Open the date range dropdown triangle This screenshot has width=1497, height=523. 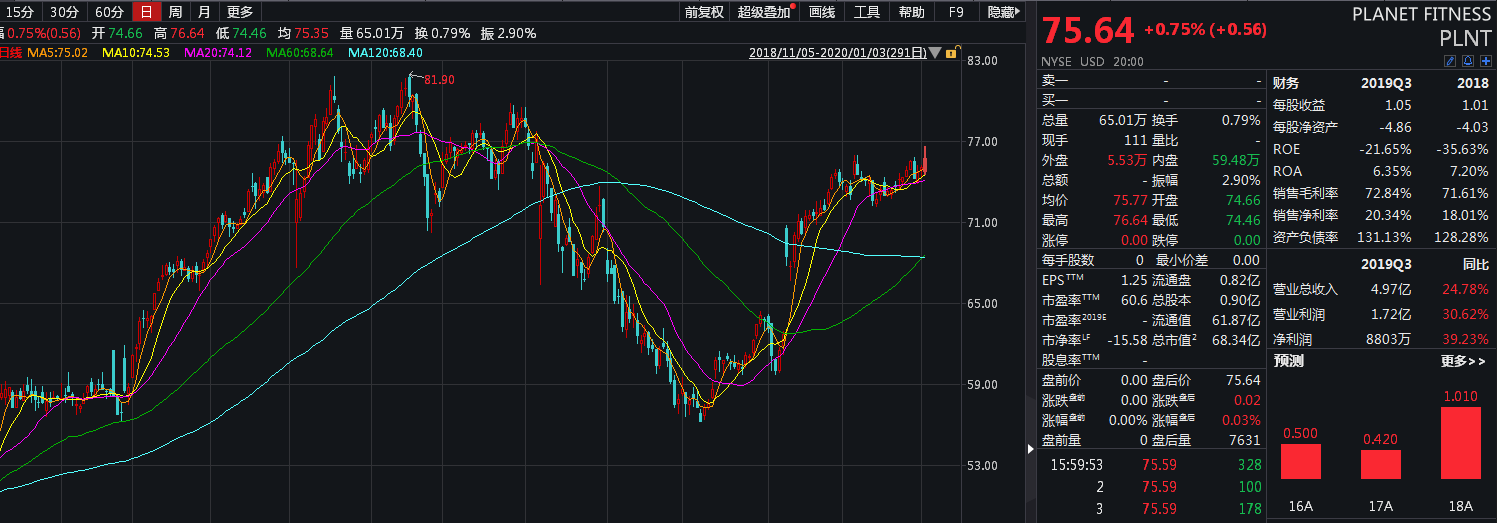[x=935, y=53]
